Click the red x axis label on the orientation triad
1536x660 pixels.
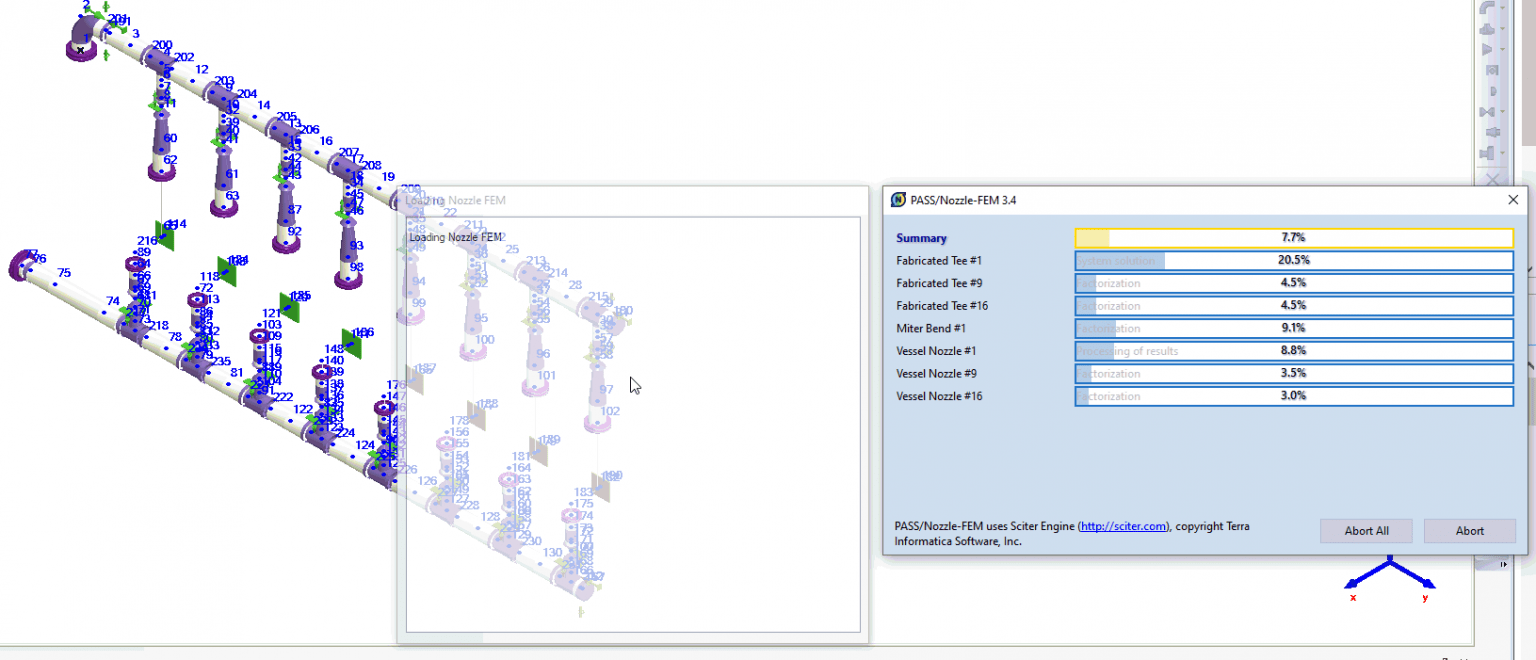pos(1352,597)
